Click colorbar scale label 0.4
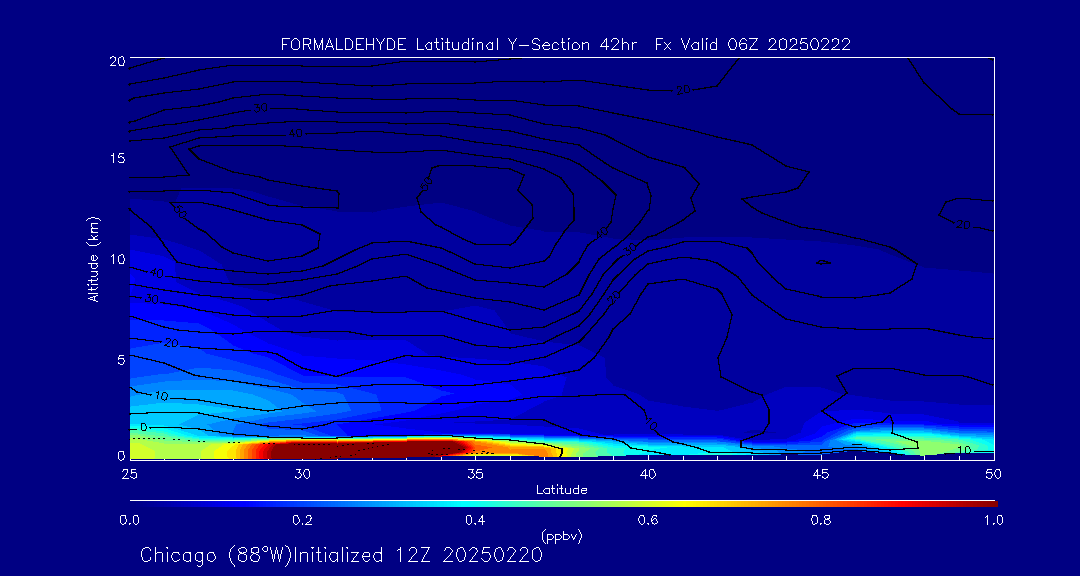This screenshot has height=576, width=1080. [475, 520]
